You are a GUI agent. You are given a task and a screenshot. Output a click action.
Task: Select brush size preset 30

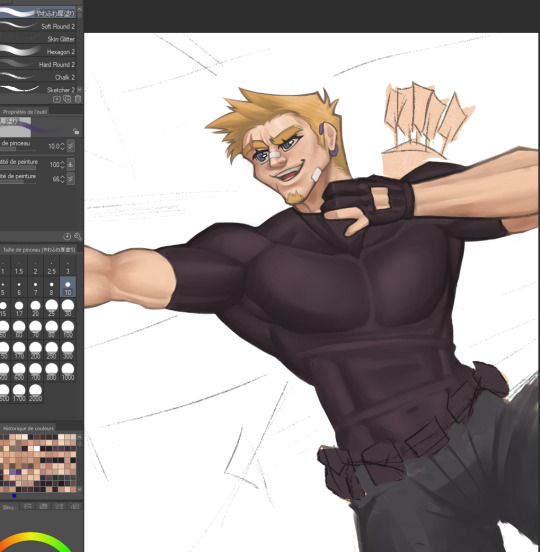[68, 308]
